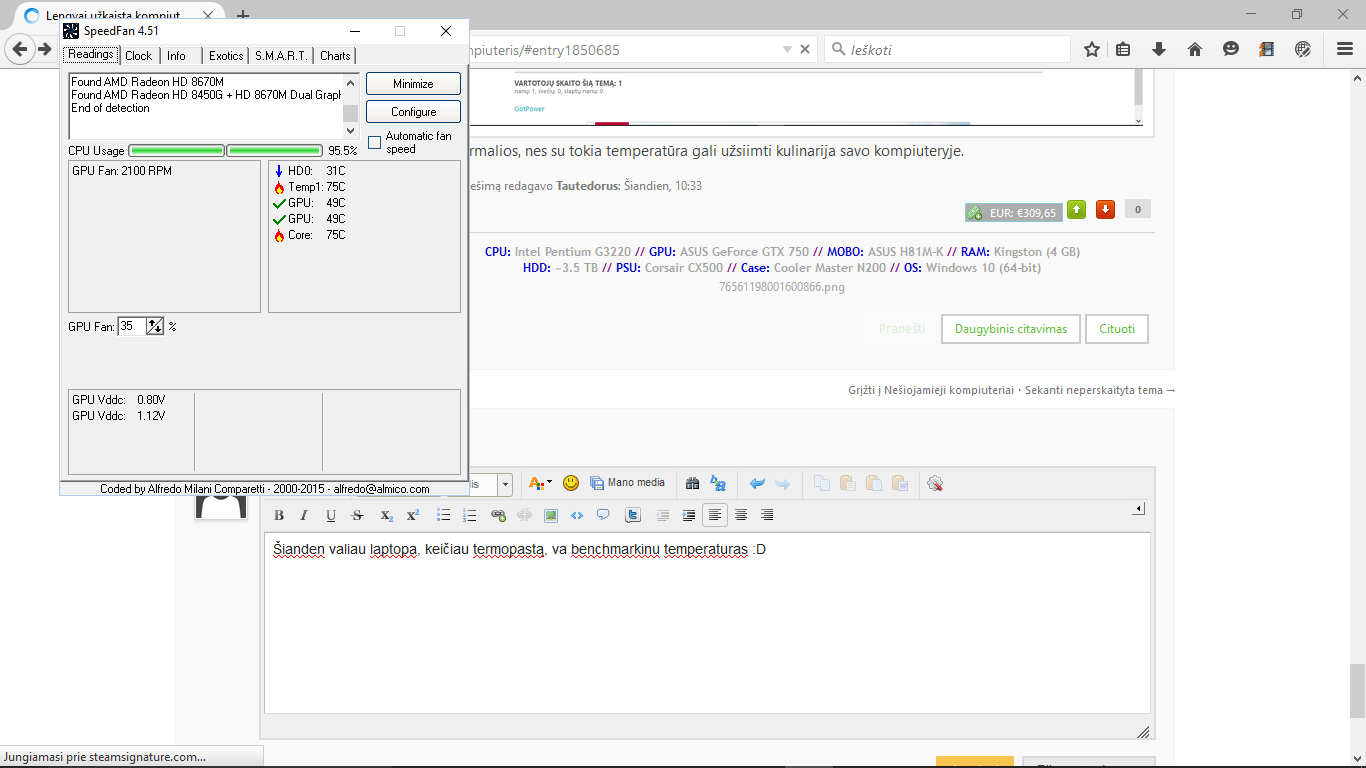Insert an image in the post

550,515
